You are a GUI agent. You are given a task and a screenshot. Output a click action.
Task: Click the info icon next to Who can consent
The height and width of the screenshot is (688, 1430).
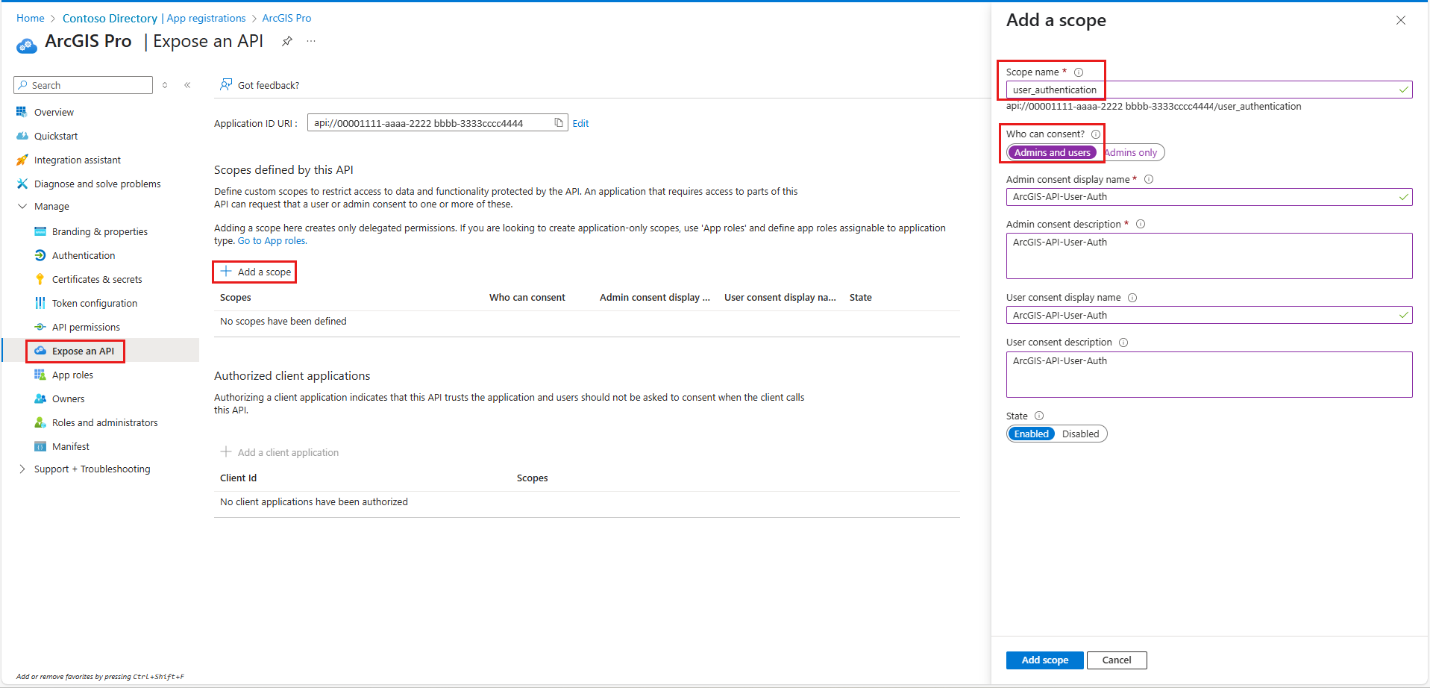[1096, 134]
